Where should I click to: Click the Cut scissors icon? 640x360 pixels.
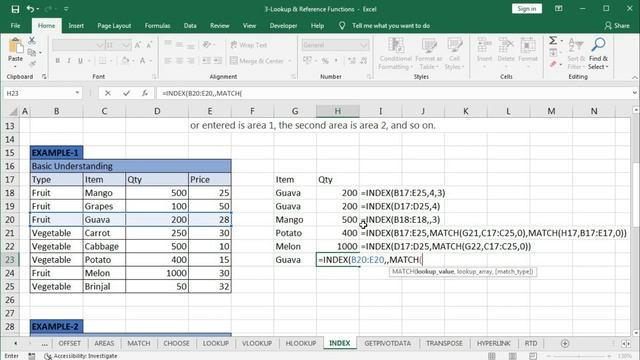[32, 40]
